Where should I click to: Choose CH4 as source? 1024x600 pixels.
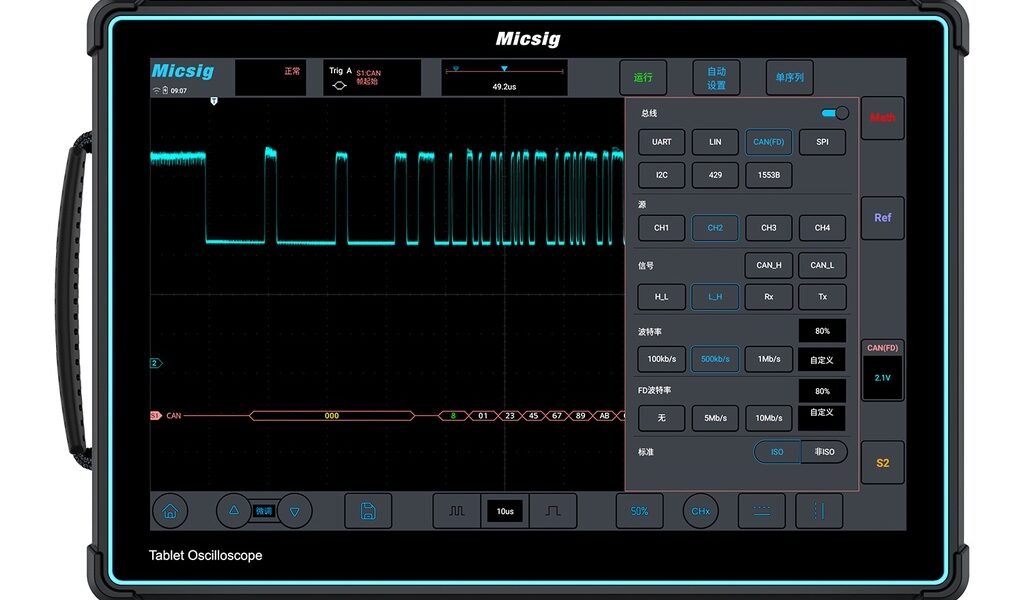[x=822, y=228]
